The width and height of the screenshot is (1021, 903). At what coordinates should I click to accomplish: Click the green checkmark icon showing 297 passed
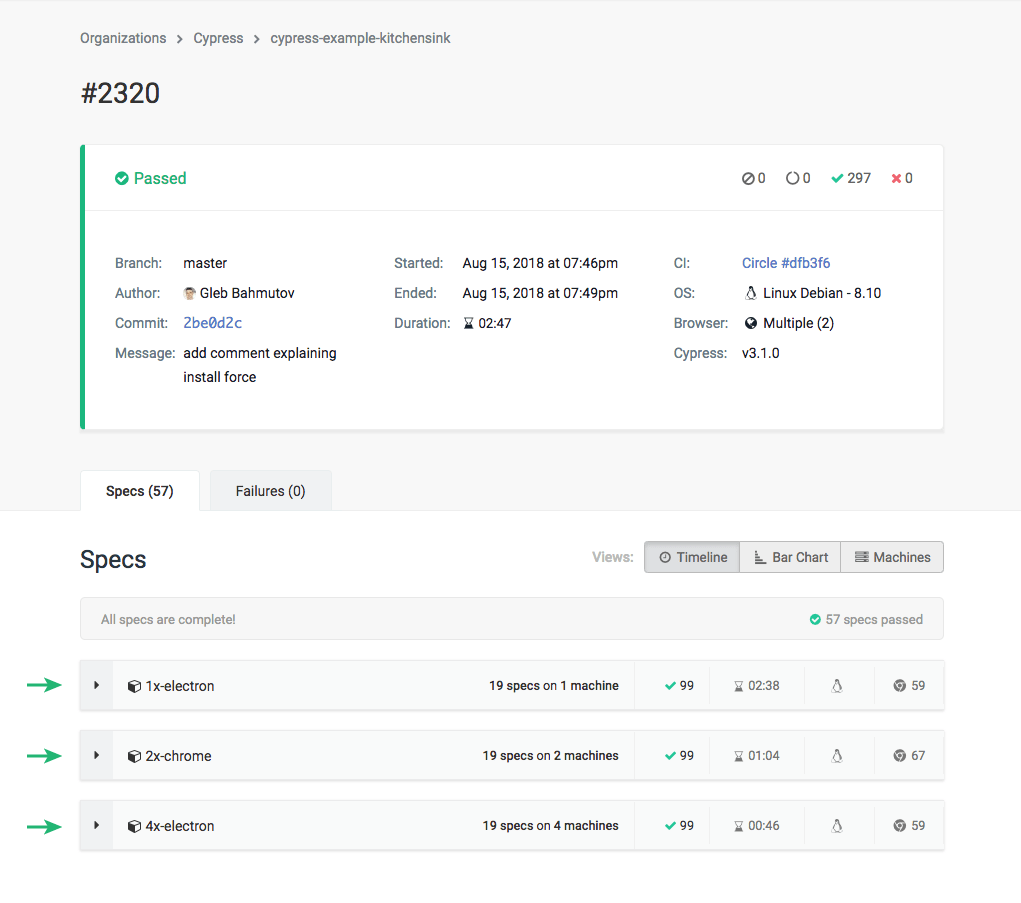click(837, 178)
